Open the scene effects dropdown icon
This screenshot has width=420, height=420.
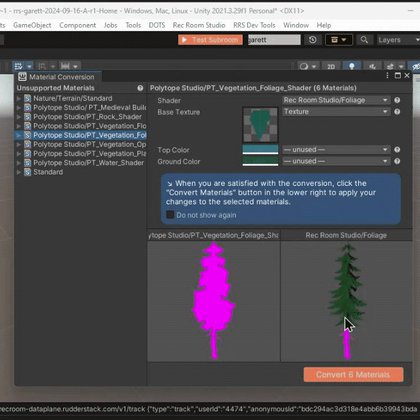click(394, 67)
